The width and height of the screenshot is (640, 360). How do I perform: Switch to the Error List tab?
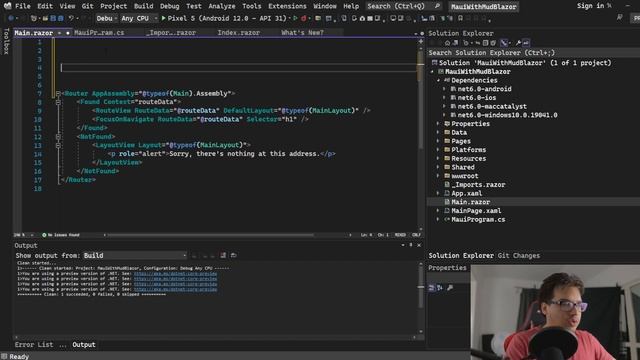[x=34, y=344]
